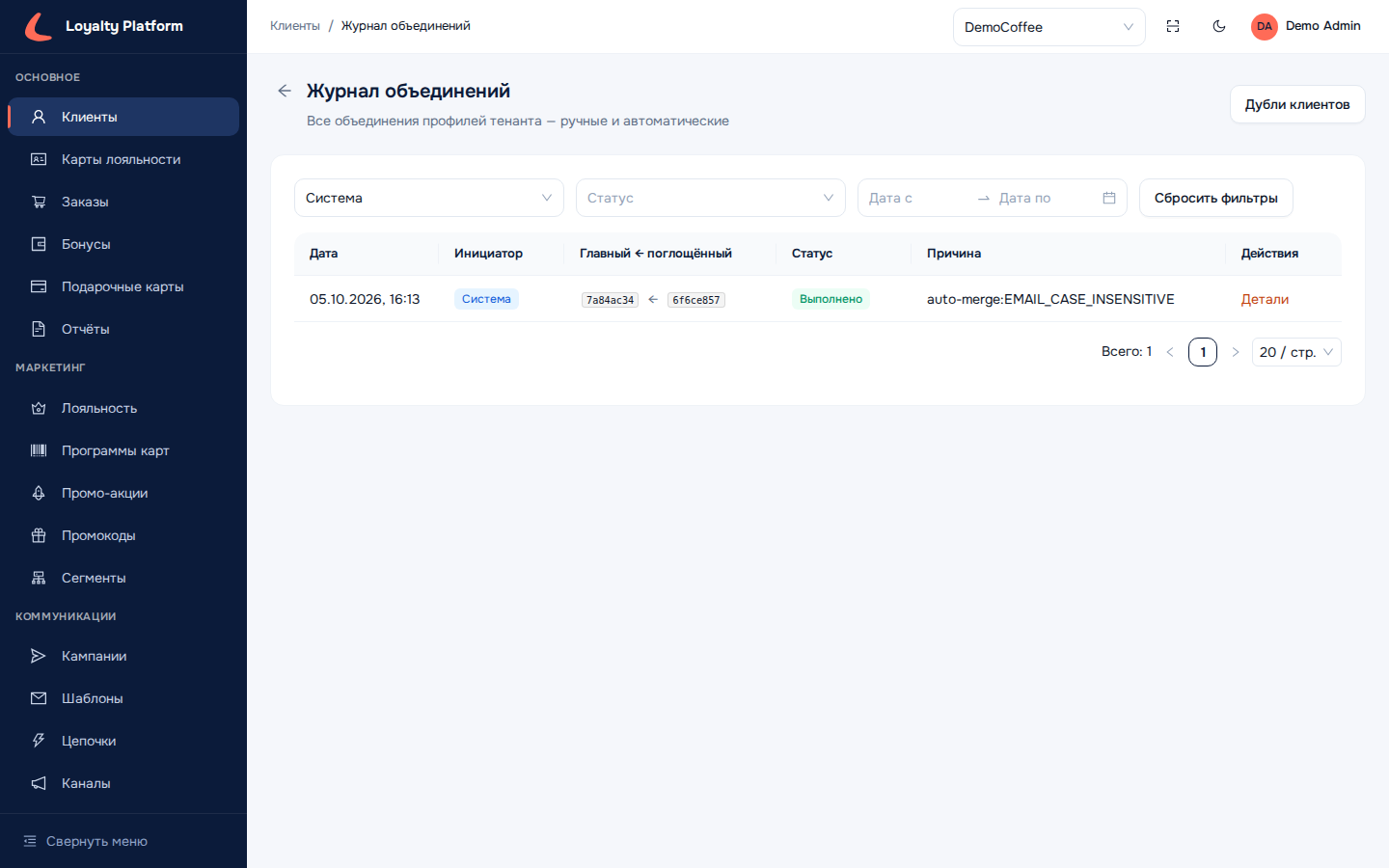Click the Причина column header
Screen dimensions: 1389x868
[x=1068, y=254]
